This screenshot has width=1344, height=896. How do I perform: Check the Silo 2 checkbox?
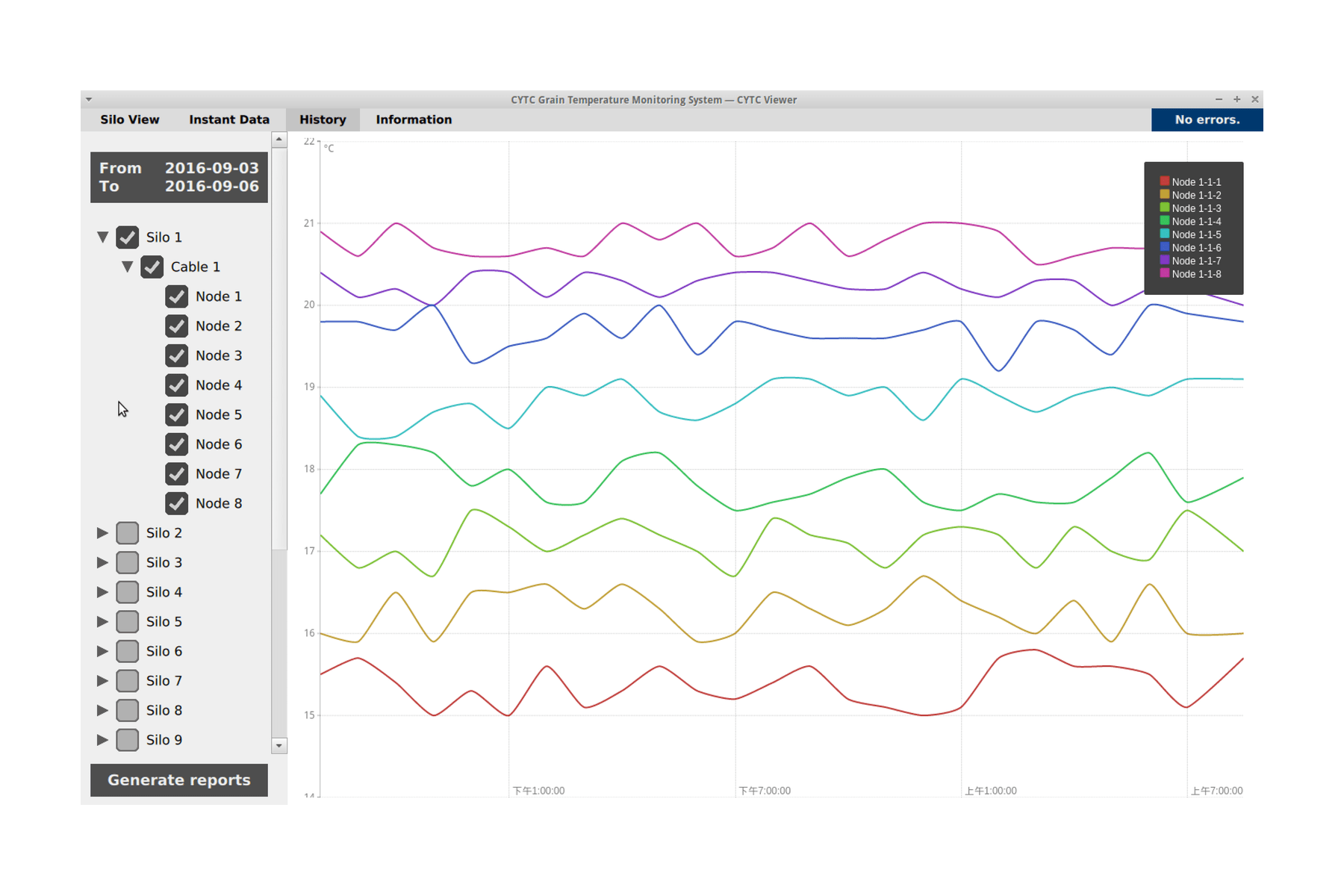[x=128, y=533]
